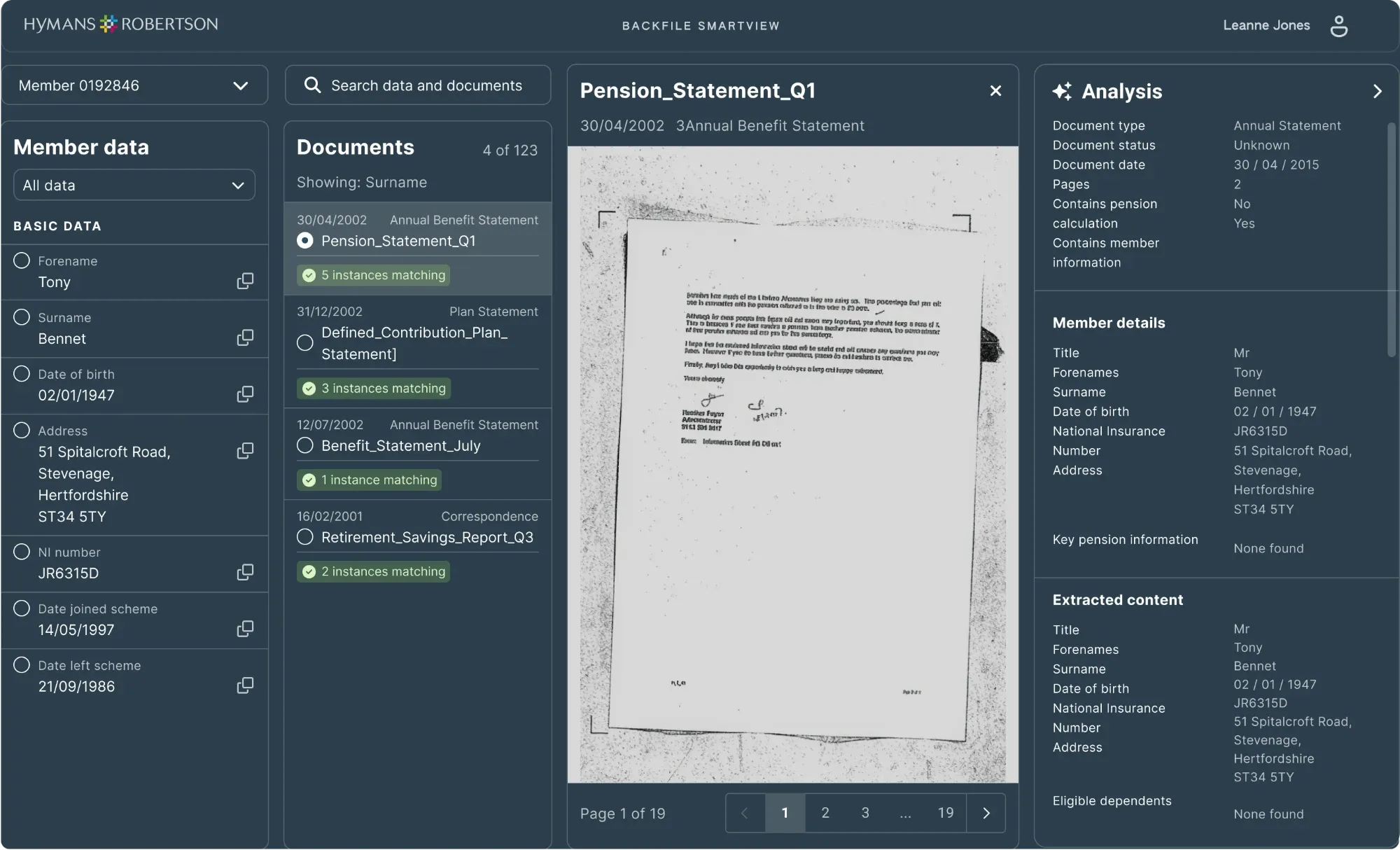Select the Date left scheme radio button
The width and height of the screenshot is (1400, 850).
click(22, 665)
